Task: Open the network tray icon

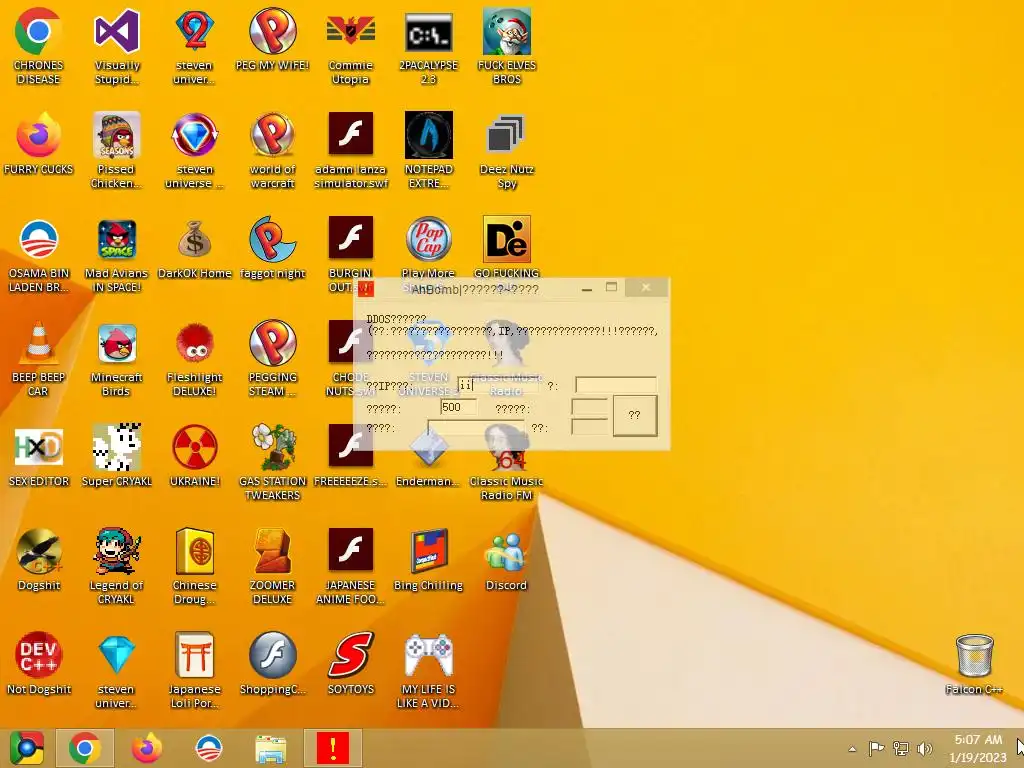Action: click(901, 749)
